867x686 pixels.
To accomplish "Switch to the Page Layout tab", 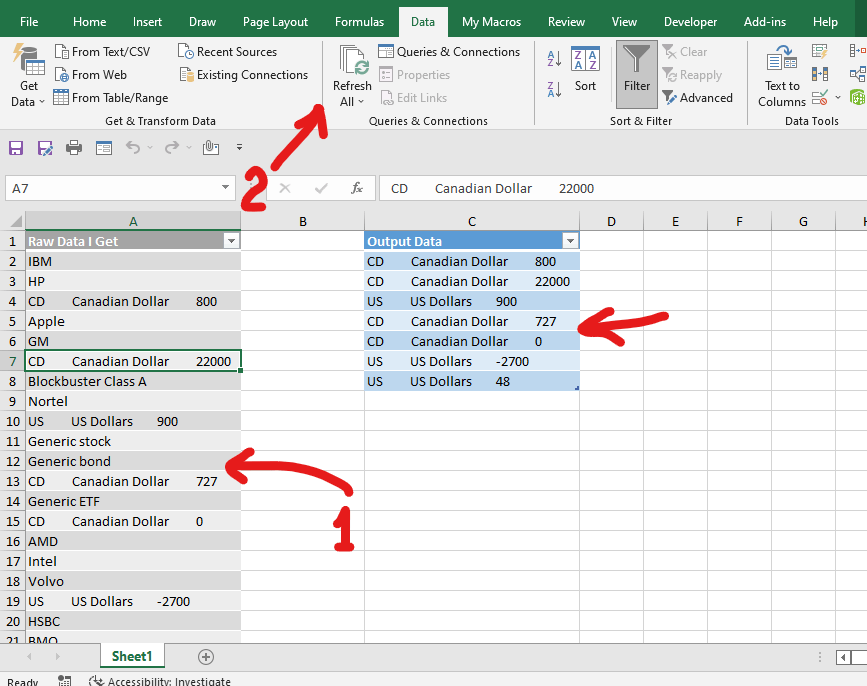I will point(275,22).
